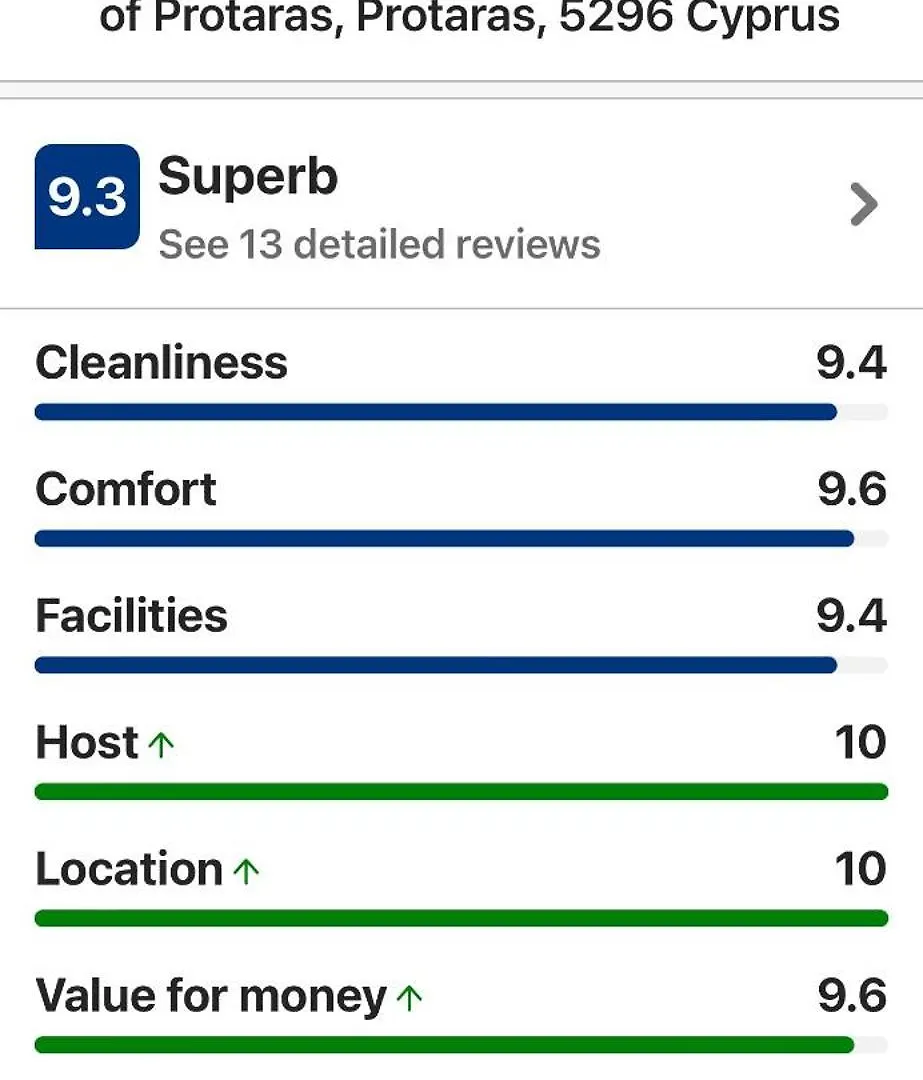
Task: Click the Comfort score of 9.6
Action: tap(852, 489)
